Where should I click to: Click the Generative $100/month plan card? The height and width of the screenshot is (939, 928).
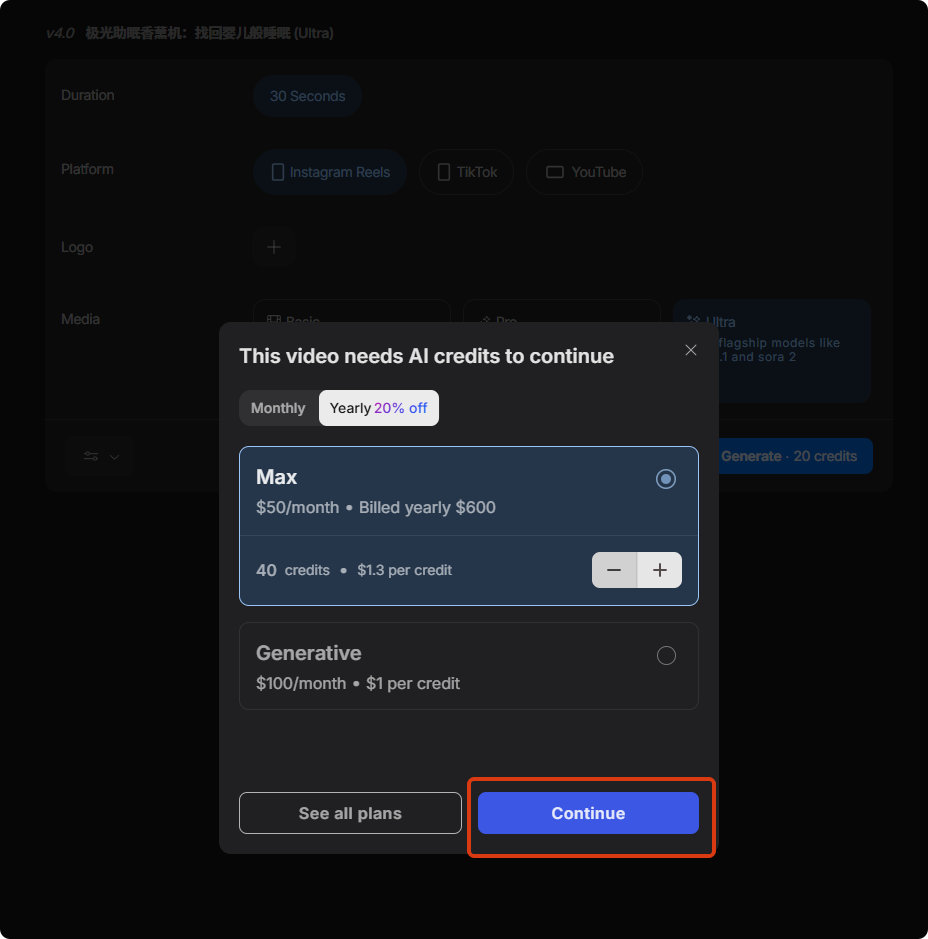pyautogui.click(x=450, y=667)
